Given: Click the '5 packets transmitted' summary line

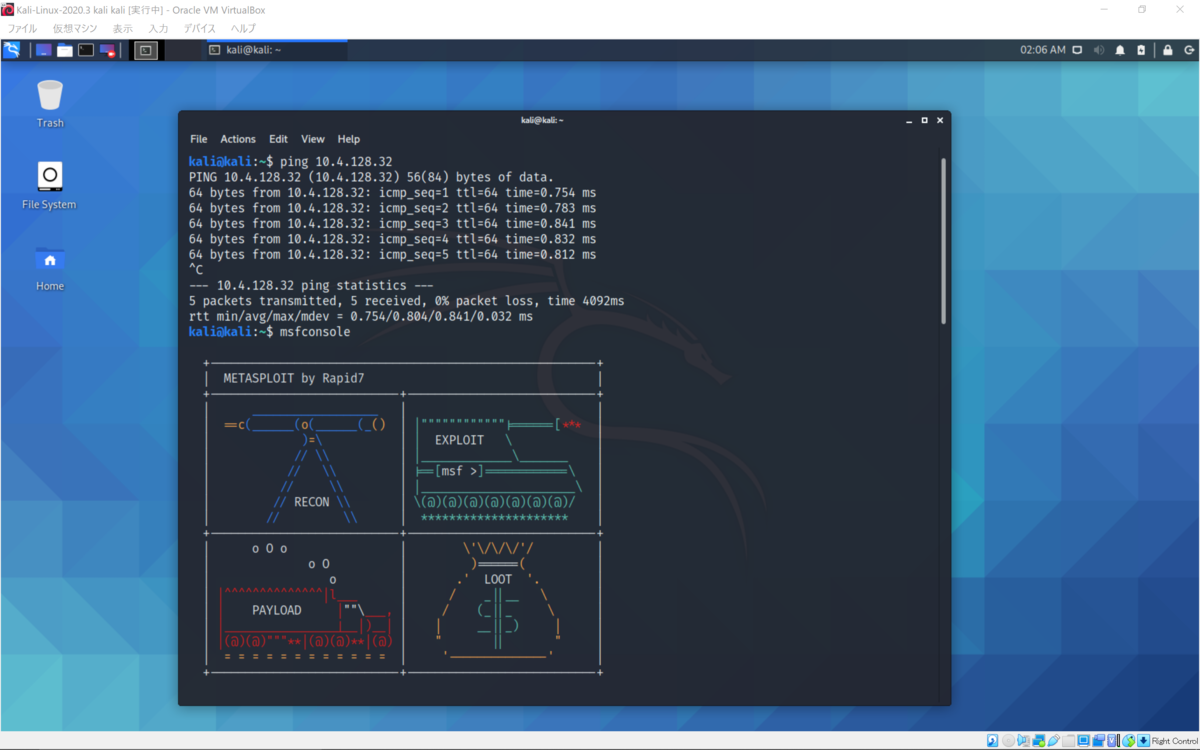Looking at the screenshot, I should tap(407, 300).
